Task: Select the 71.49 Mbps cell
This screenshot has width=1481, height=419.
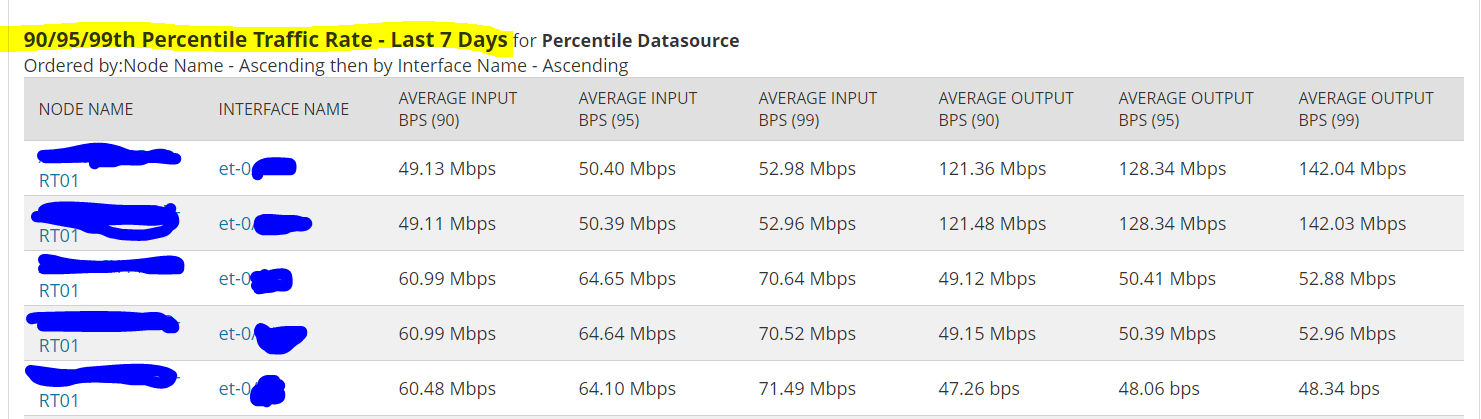Action: click(807, 389)
